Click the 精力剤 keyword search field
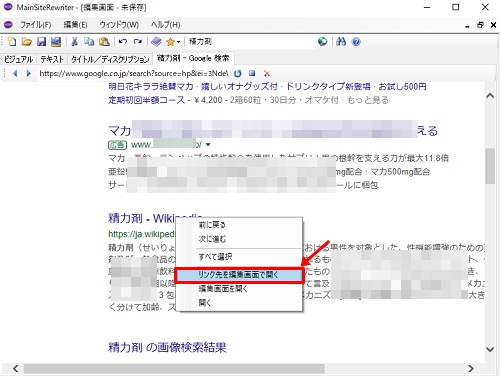The image size is (500, 376). point(251,42)
